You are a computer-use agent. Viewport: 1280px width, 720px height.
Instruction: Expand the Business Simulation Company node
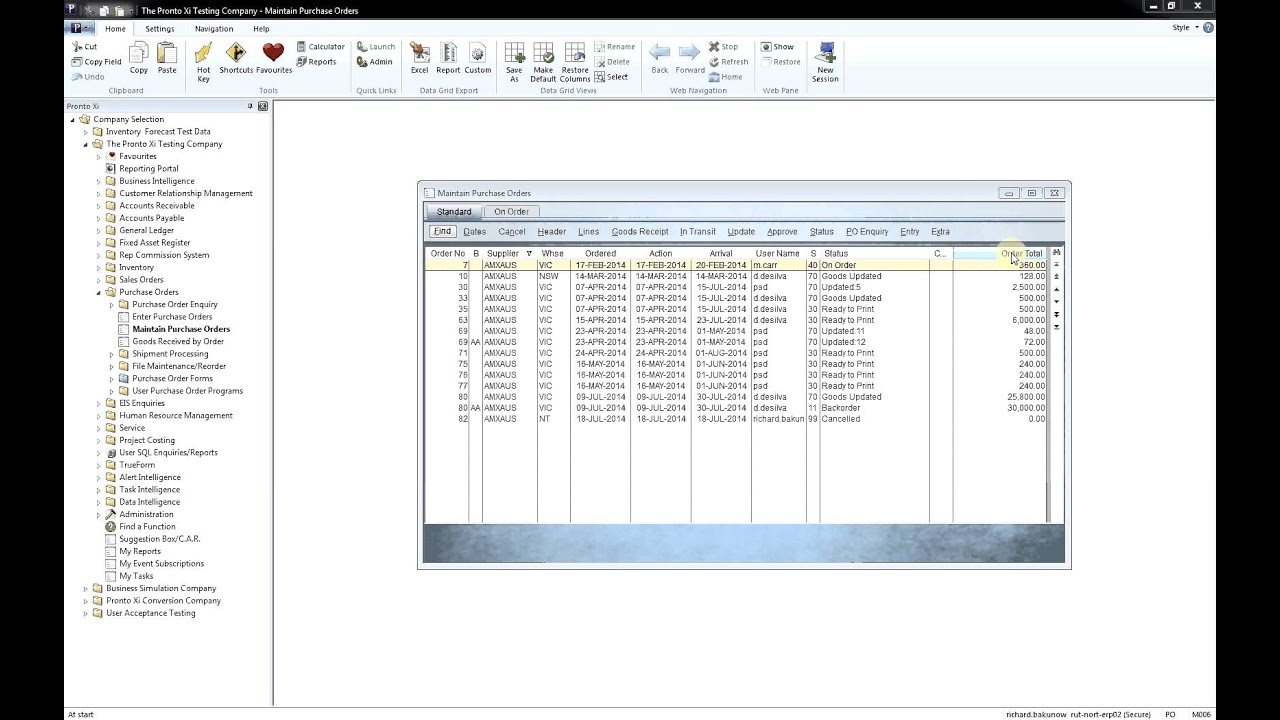85,588
